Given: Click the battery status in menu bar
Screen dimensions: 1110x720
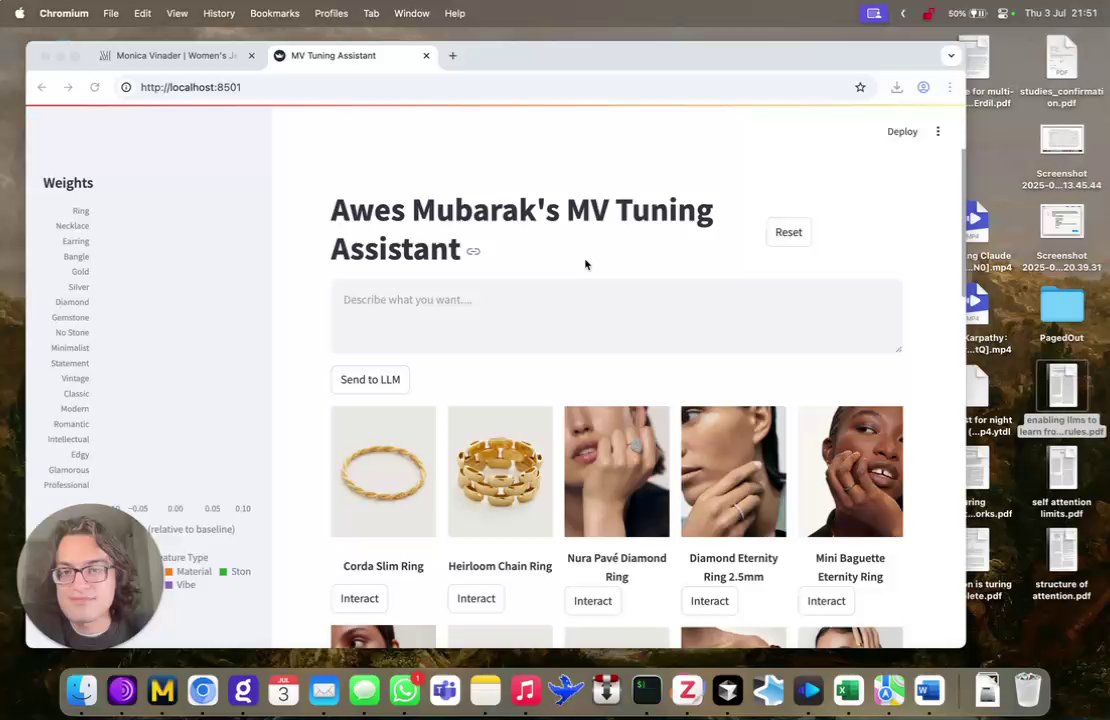Looking at the screenshot, I should pyautogui.click(x=968, y=13).
